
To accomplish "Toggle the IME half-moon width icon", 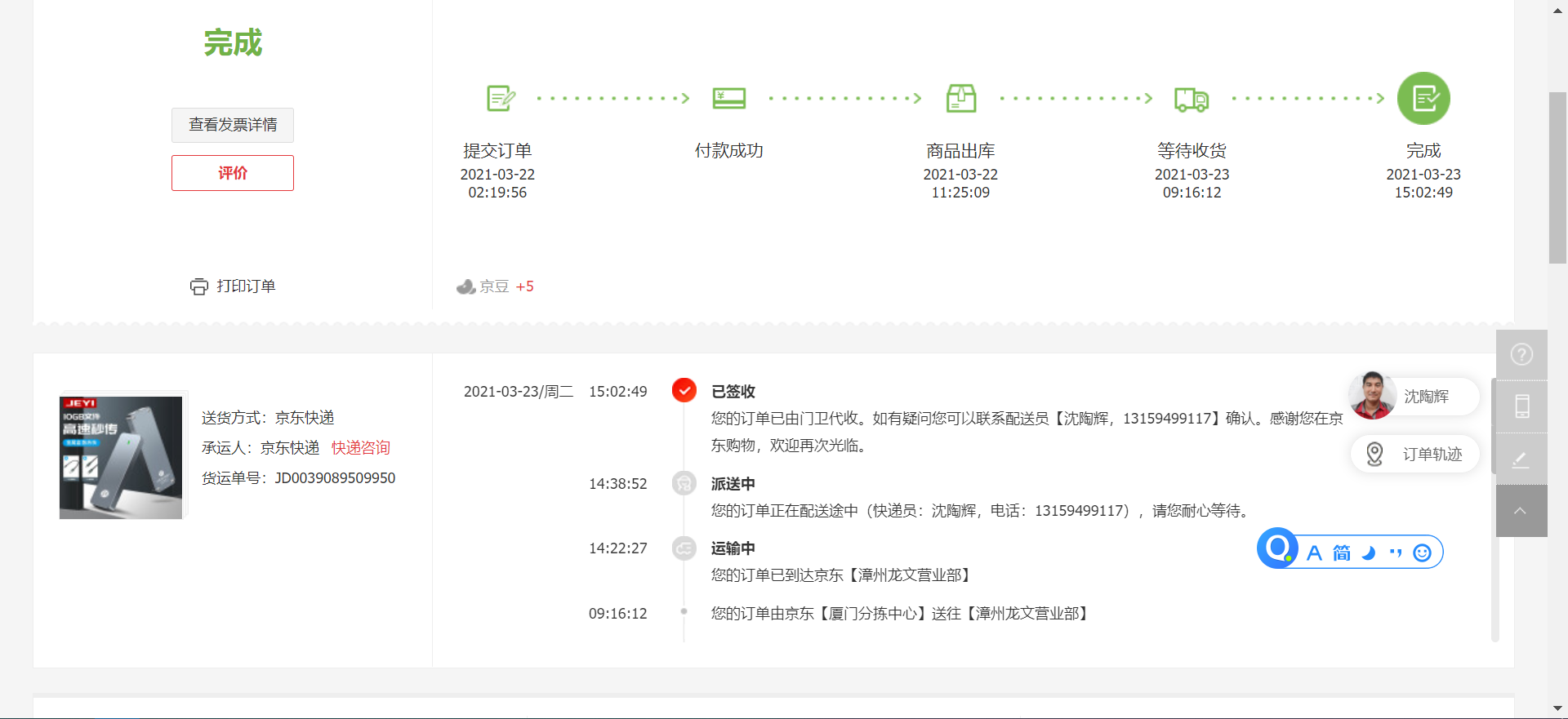I will click(x=1370, y=553).
